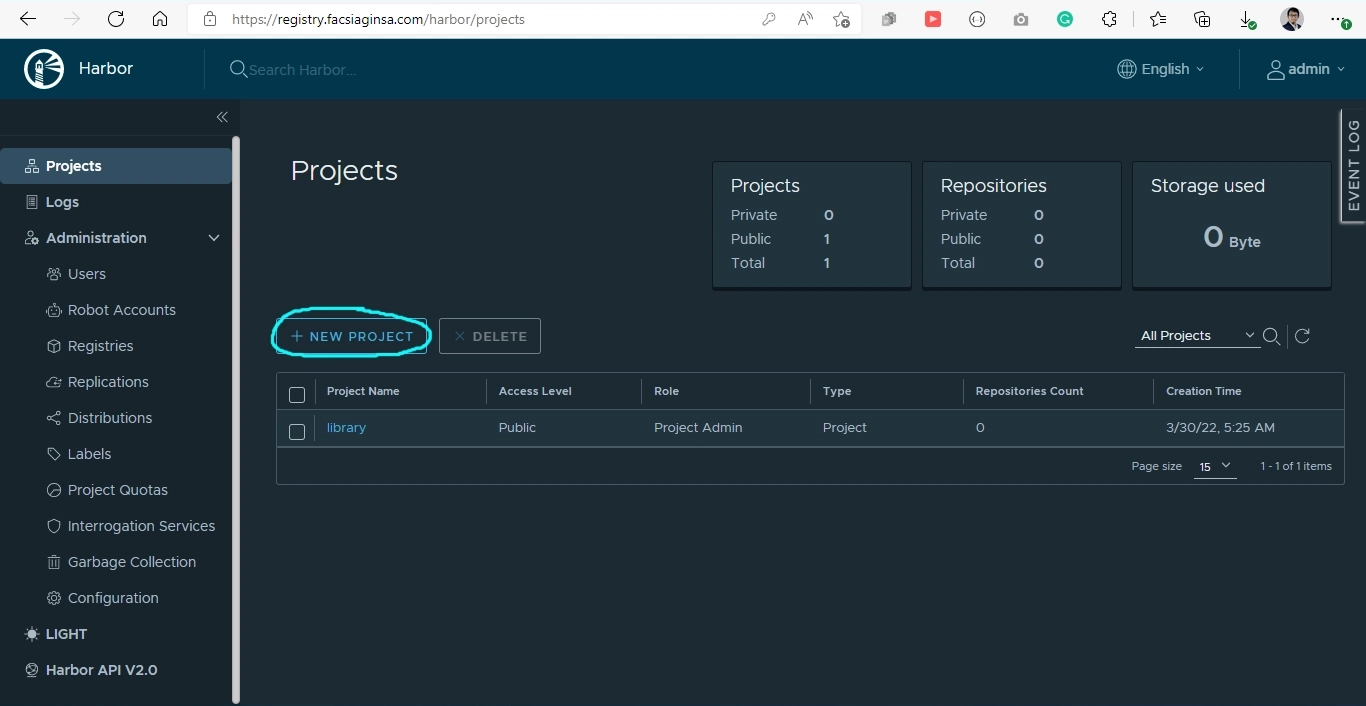Open the All Projects filter dropdown
The width and height of the screenshot is (1366, 706).
(x=1198, y=336)
